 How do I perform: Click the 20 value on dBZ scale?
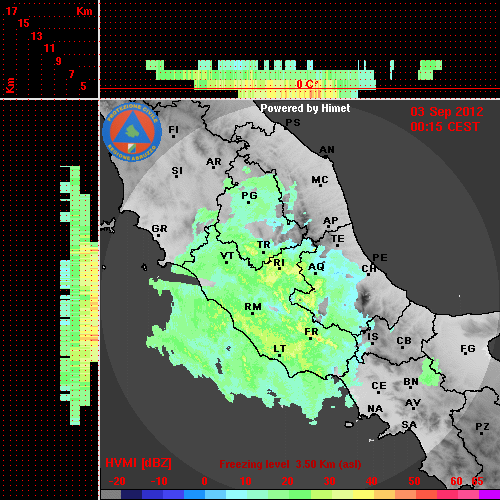287,481
